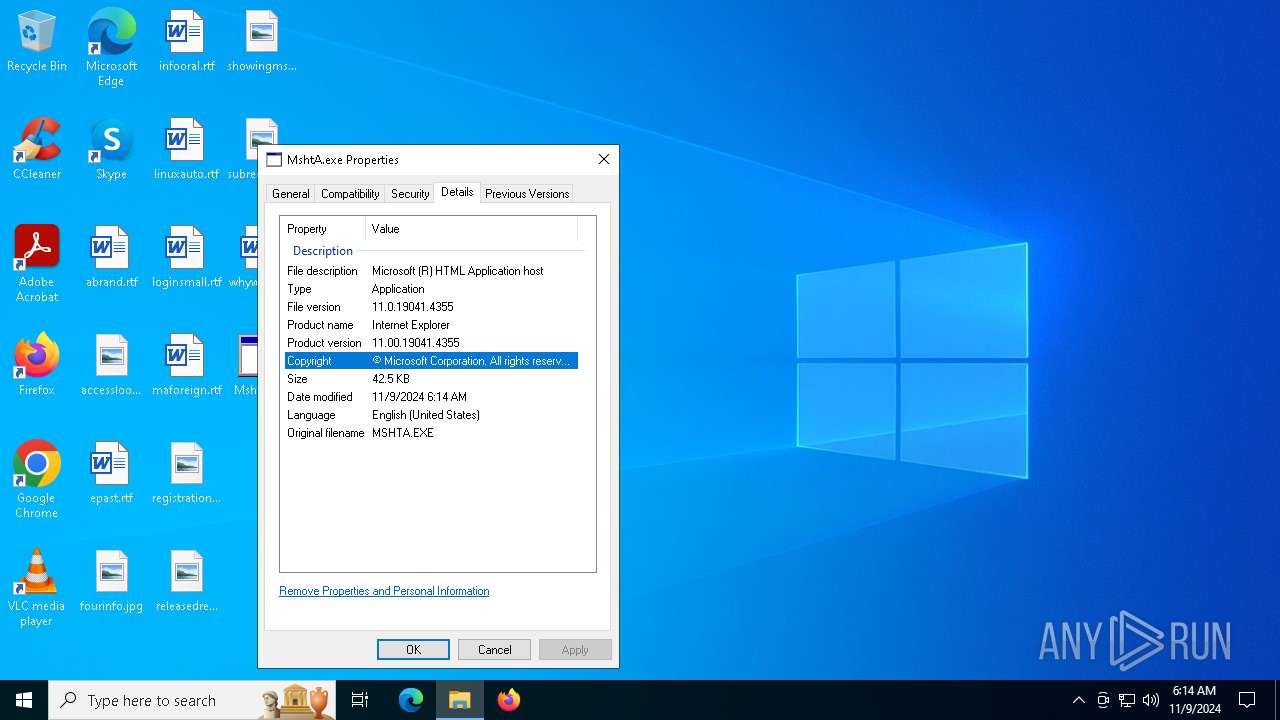Open the Recycle Bin desktop icon
This screenshot has height=720, width=1280.
pos(37,42)
